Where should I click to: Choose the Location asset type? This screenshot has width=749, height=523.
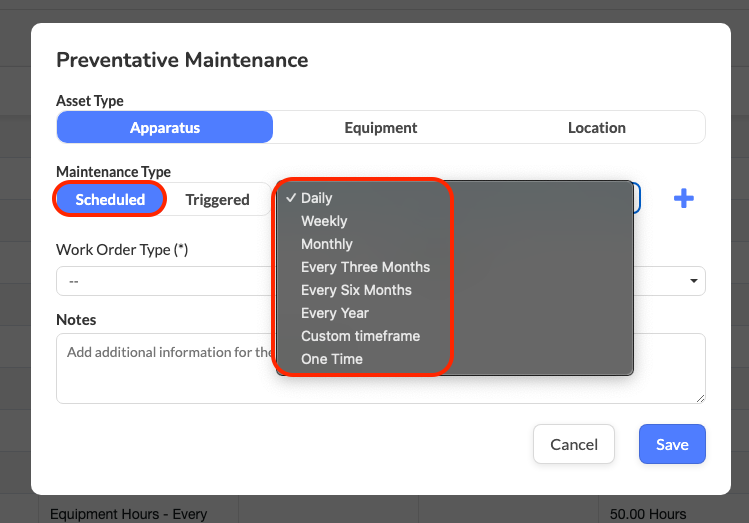pyautogui.click(x=596, y=127)
